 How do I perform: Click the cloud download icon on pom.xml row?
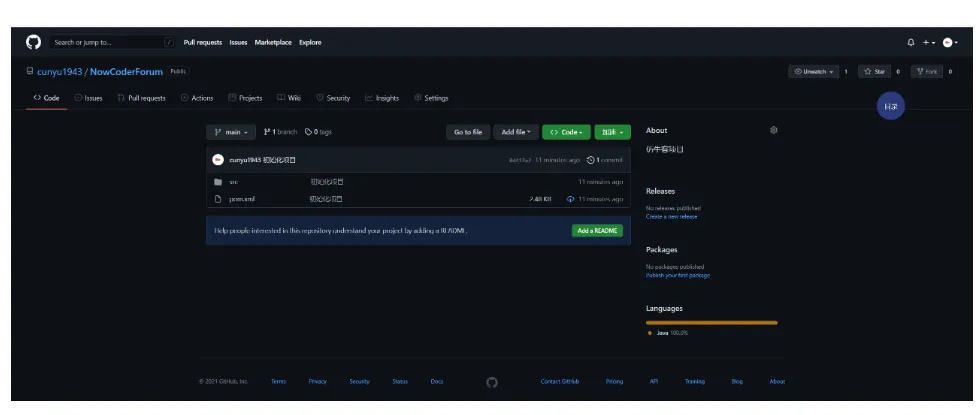pos(570,199)
